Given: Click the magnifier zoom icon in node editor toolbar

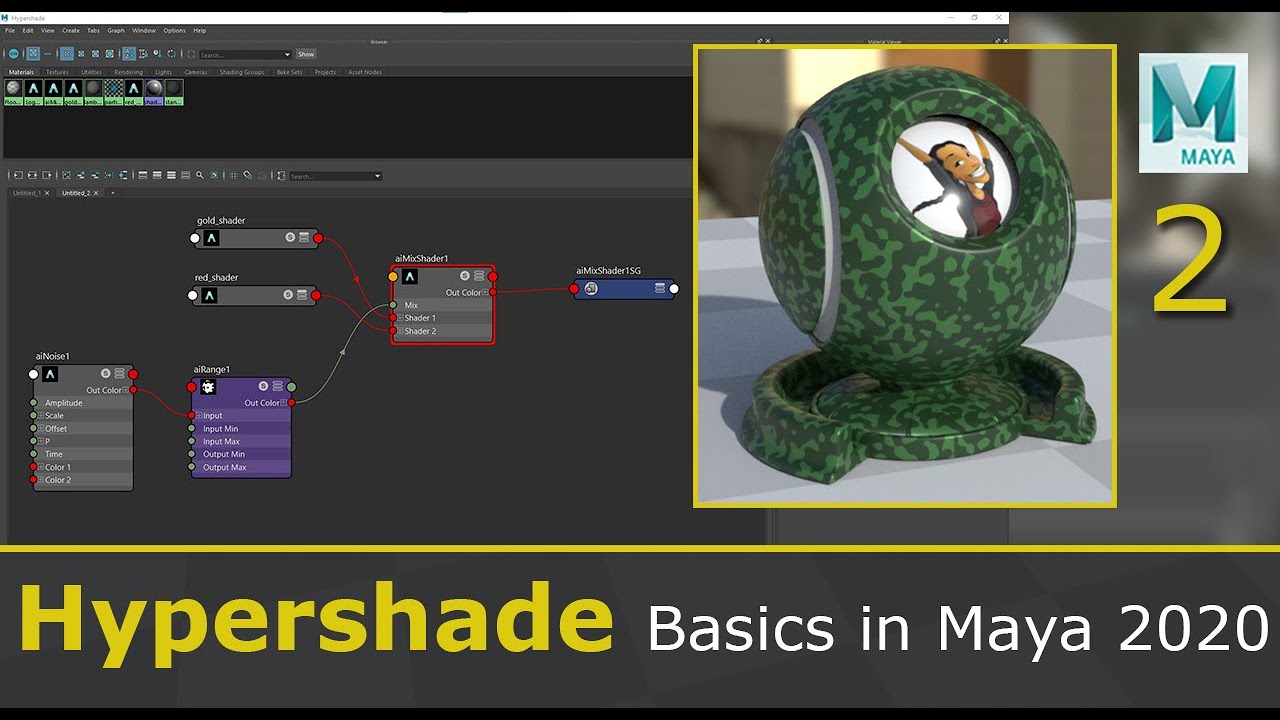Looking at the screenshot, I should pos(199,175).
